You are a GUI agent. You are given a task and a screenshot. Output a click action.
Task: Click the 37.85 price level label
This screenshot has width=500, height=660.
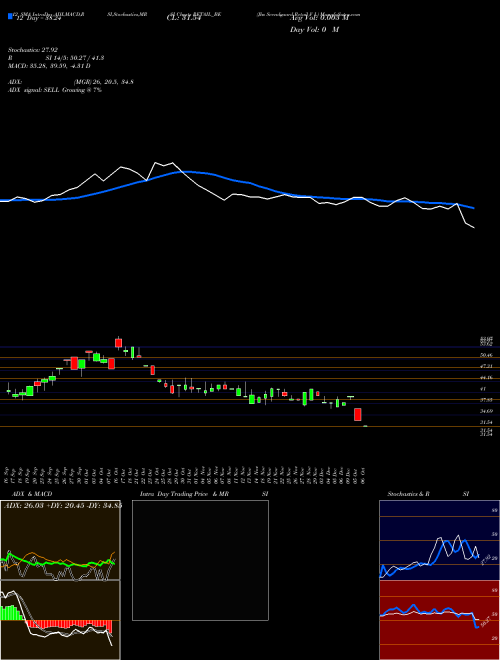point(486,399)
